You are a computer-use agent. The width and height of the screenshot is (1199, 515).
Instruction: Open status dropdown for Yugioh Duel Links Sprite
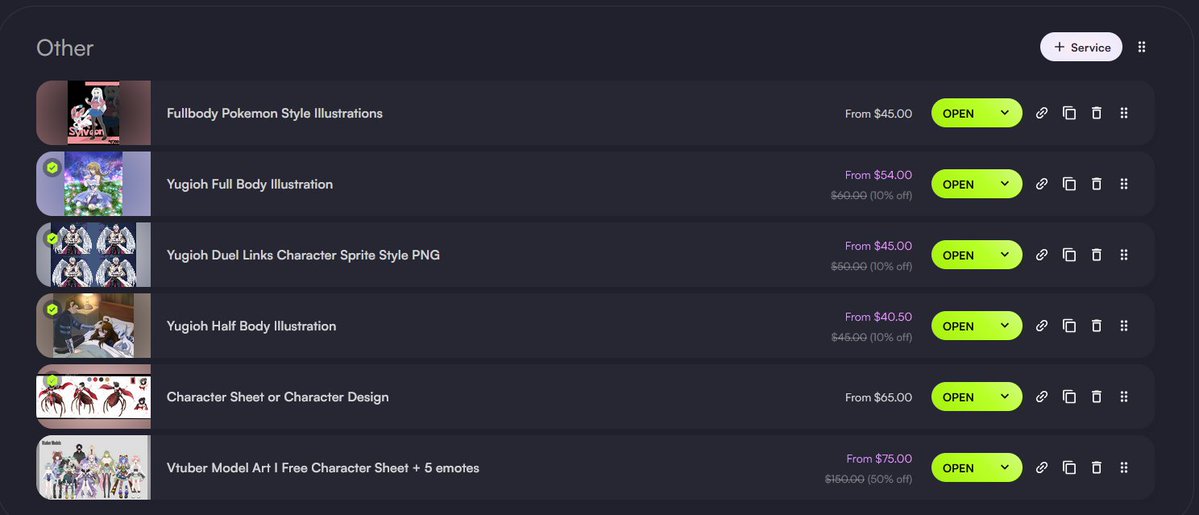pos(976,255)
